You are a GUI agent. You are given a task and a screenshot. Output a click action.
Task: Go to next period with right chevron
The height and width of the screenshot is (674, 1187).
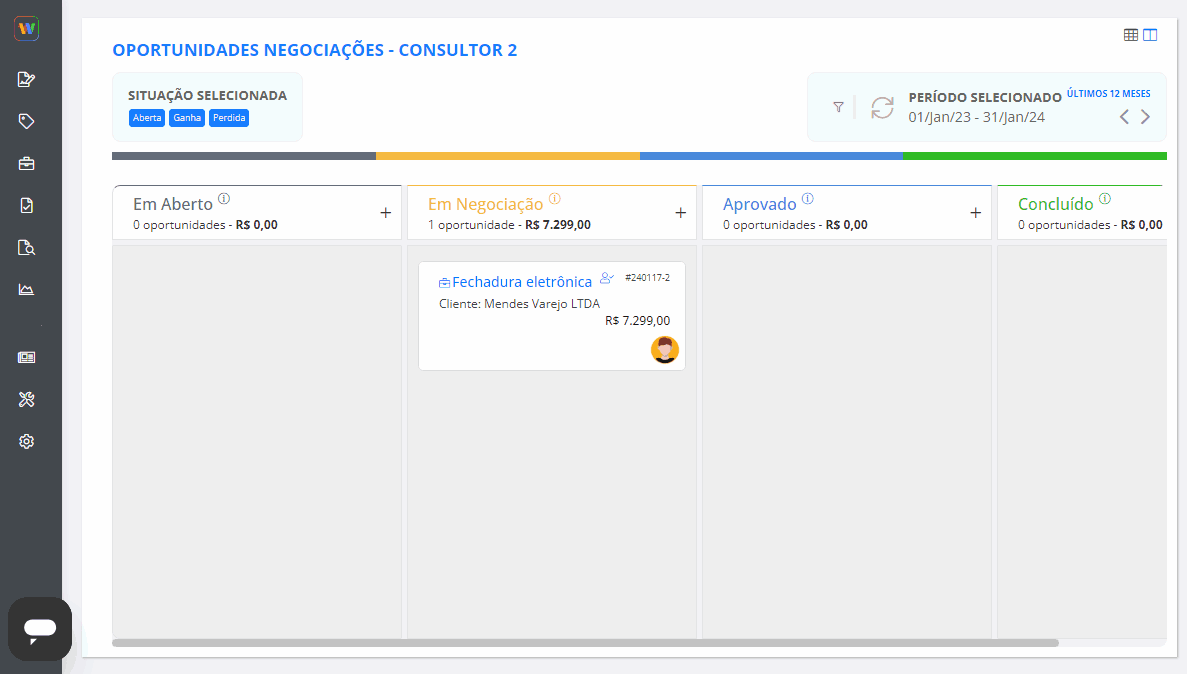pos(1146,116)
